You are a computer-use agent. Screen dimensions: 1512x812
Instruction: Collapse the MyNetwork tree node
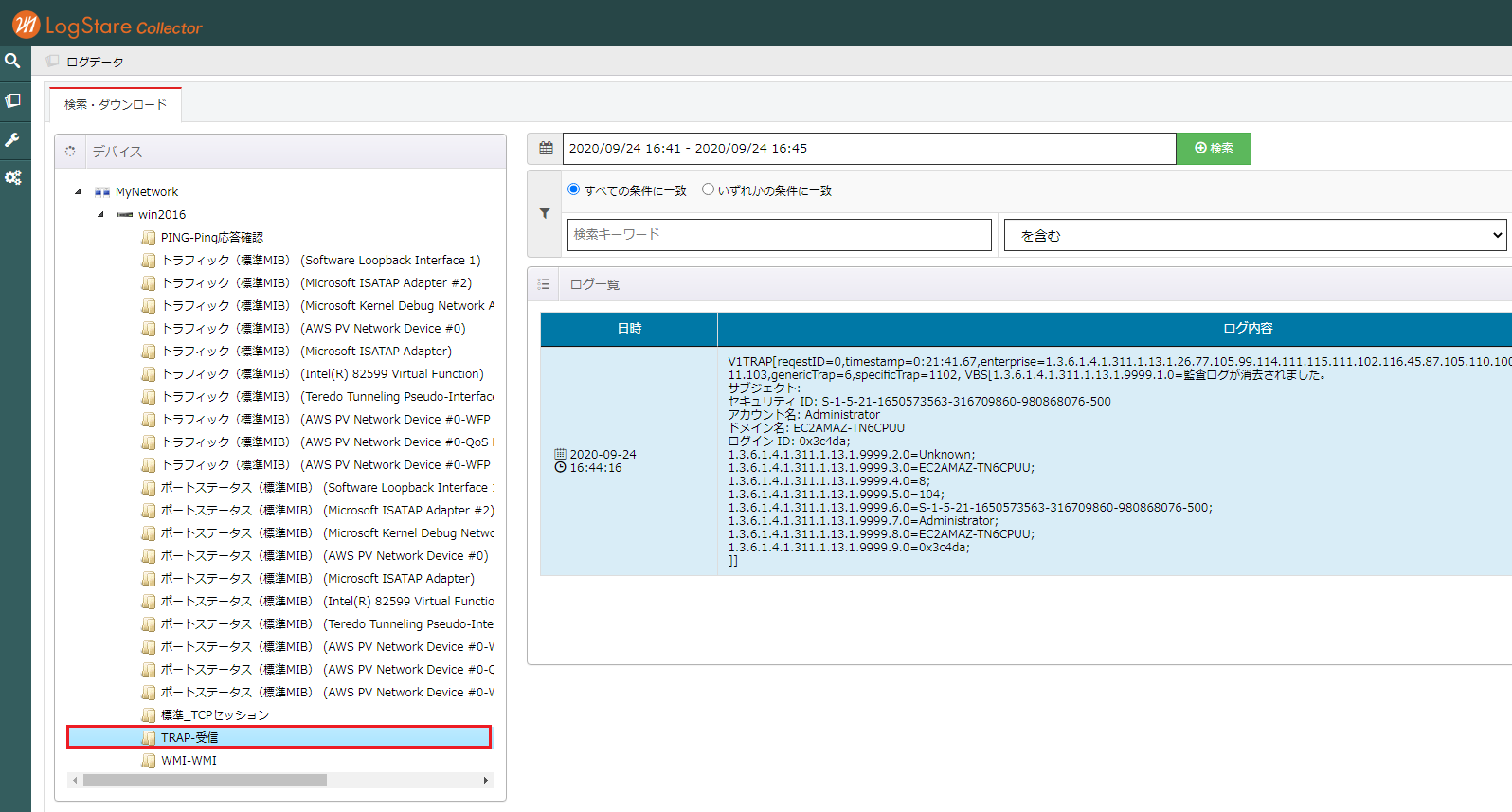[x=79, y=192]
